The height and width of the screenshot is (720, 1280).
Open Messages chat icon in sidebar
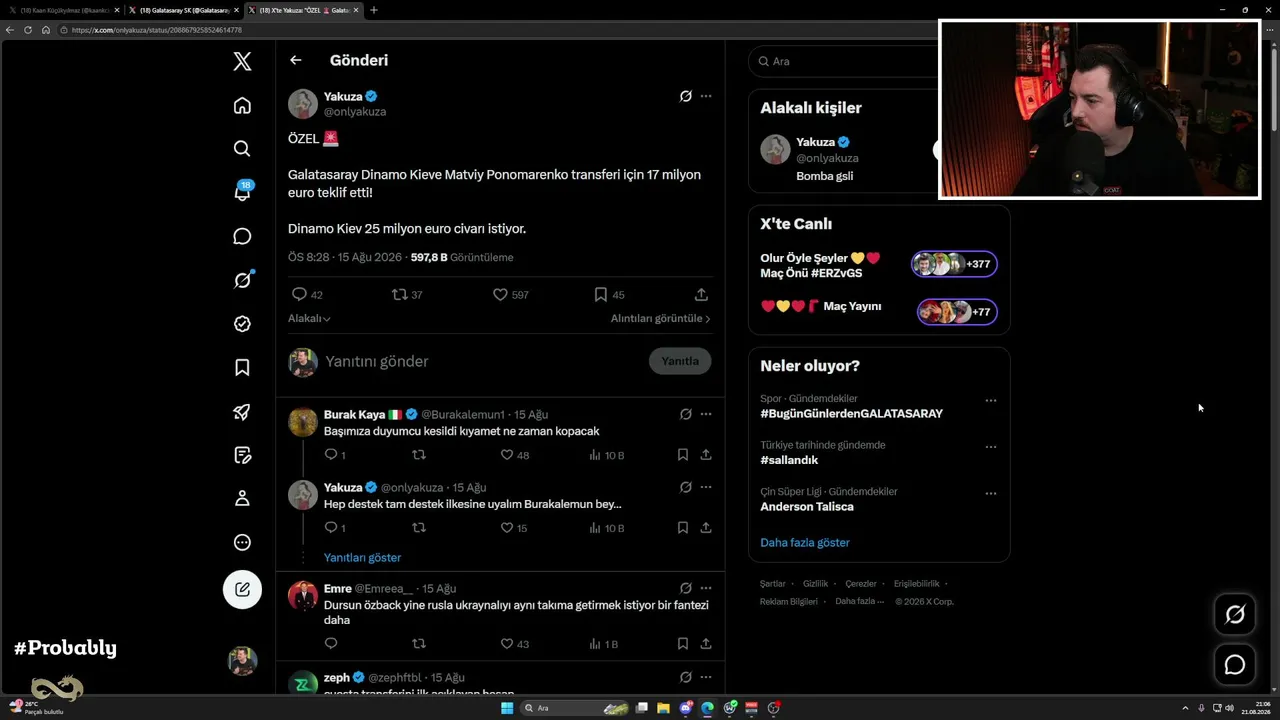[x=242, y=236]
